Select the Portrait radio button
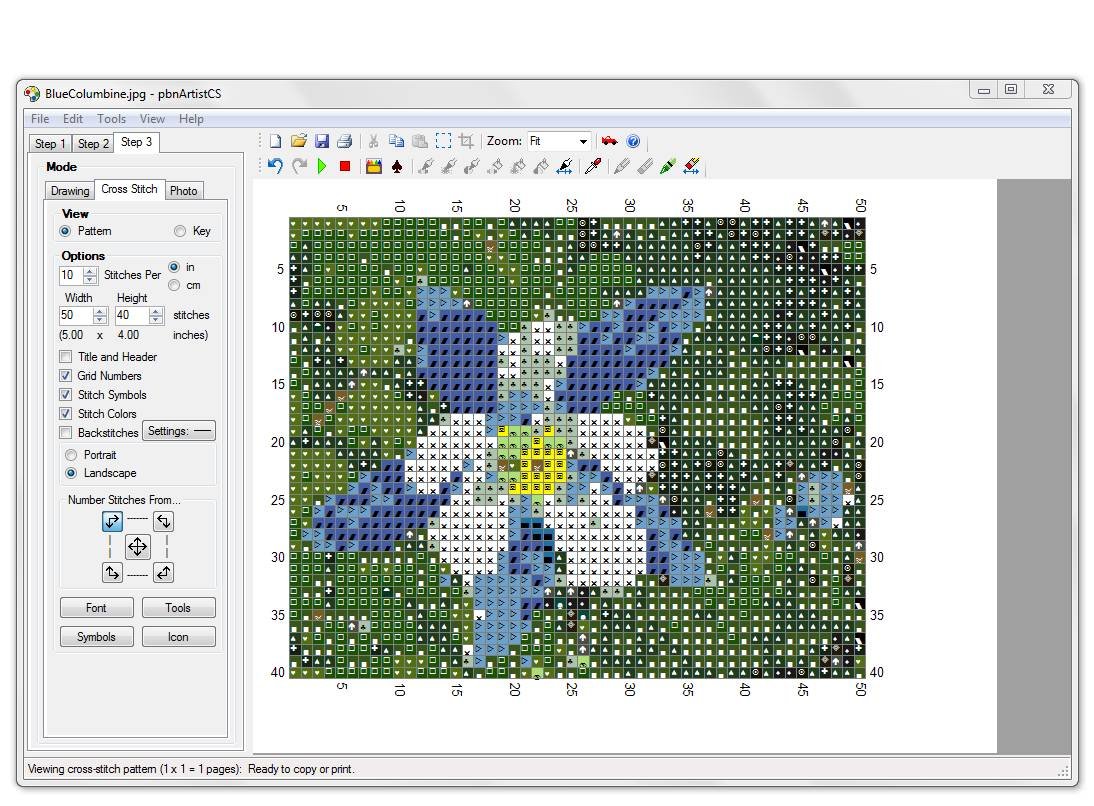The height and width of the screenshot is (806, 1094). tap(71, 454)
